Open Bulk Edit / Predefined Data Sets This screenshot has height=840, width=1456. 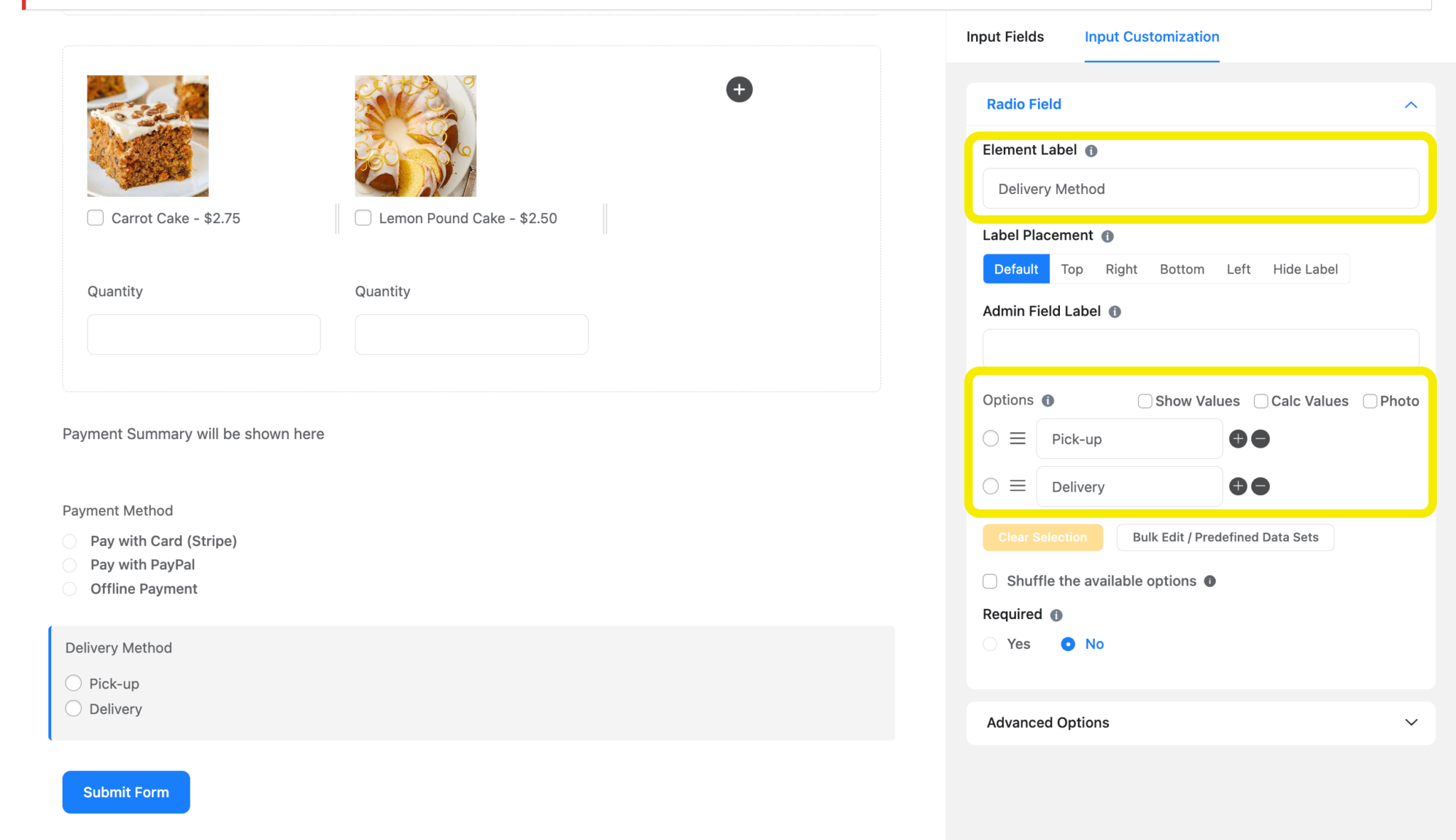click(x=1224, y=537)
